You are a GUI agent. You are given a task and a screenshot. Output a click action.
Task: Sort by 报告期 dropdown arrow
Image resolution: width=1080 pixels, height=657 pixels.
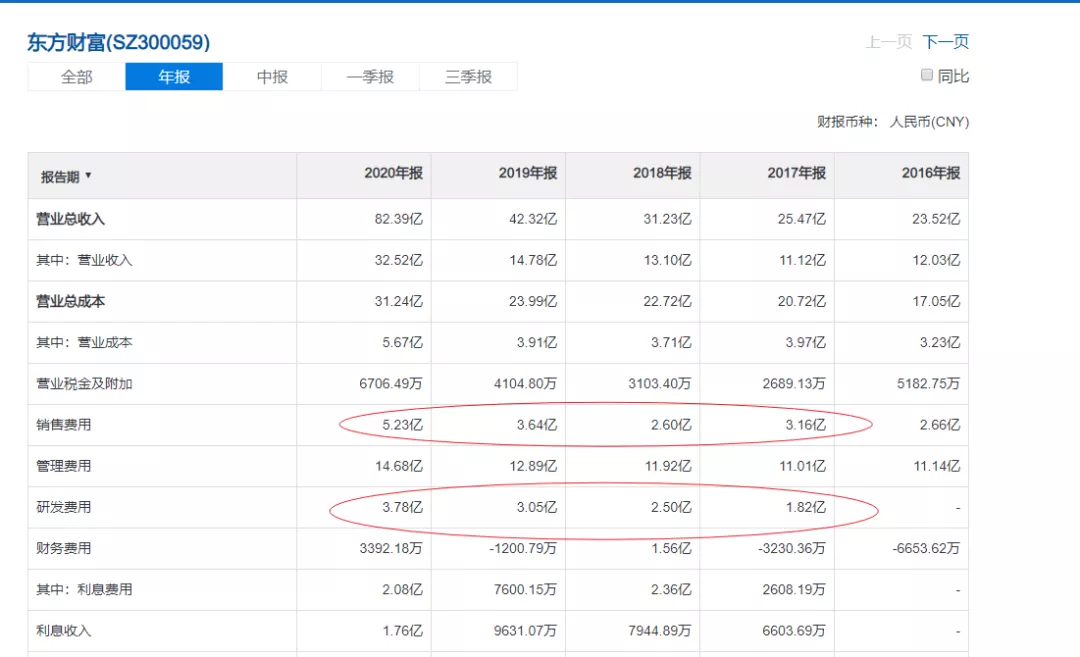[x=88, y=176]
